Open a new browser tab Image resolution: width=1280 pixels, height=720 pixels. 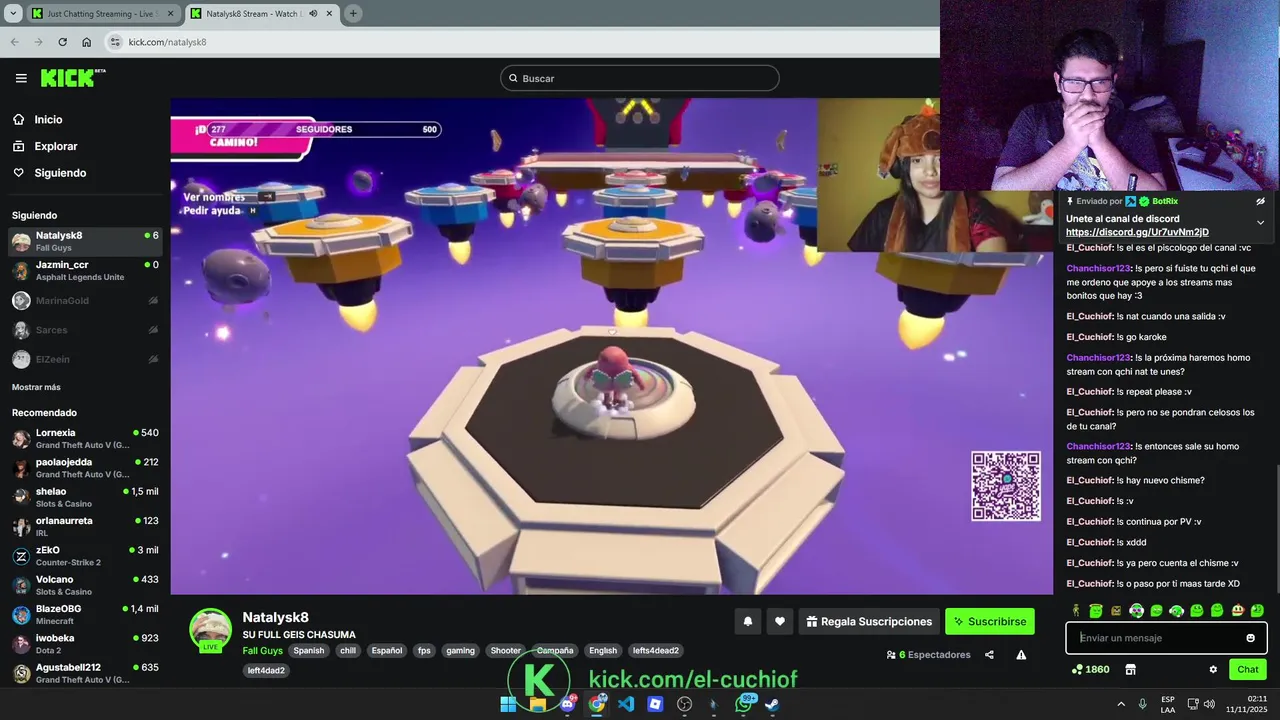point(353,14)
